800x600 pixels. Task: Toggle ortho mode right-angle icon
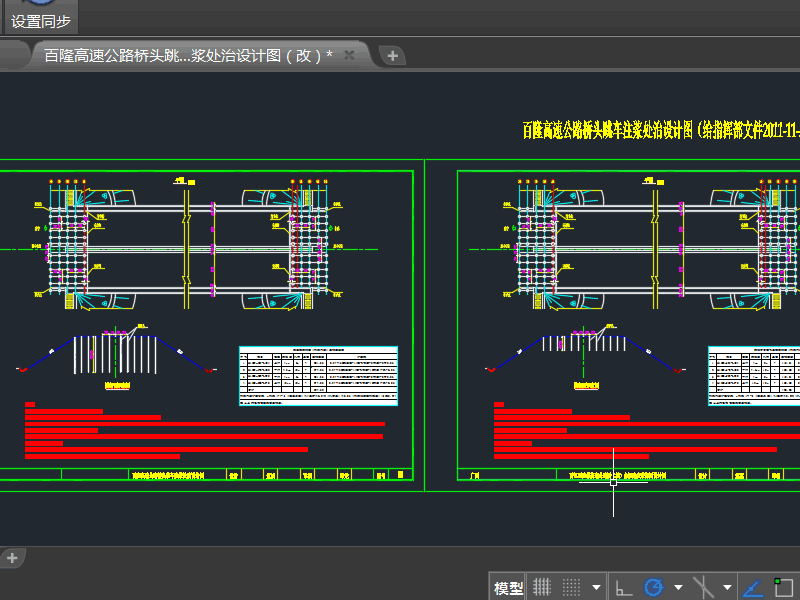623,588
